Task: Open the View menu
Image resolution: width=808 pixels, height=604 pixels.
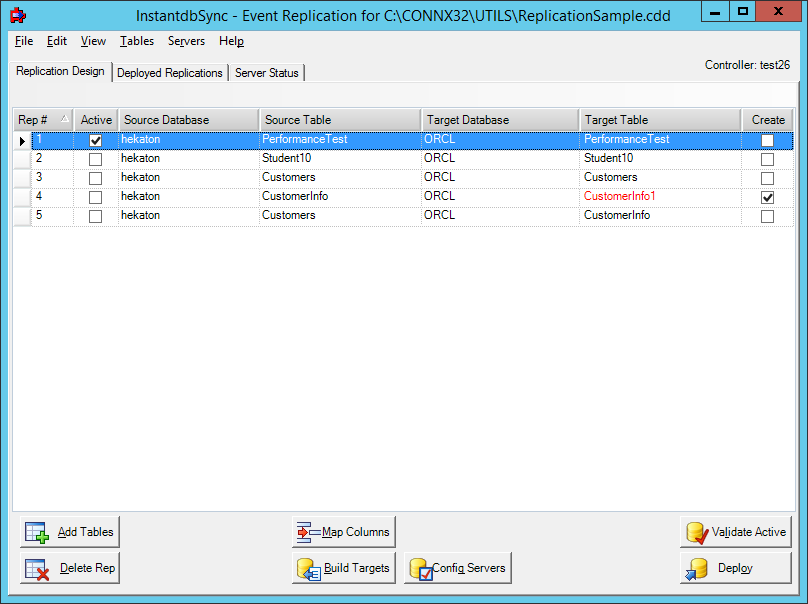Action: (93, 41)
